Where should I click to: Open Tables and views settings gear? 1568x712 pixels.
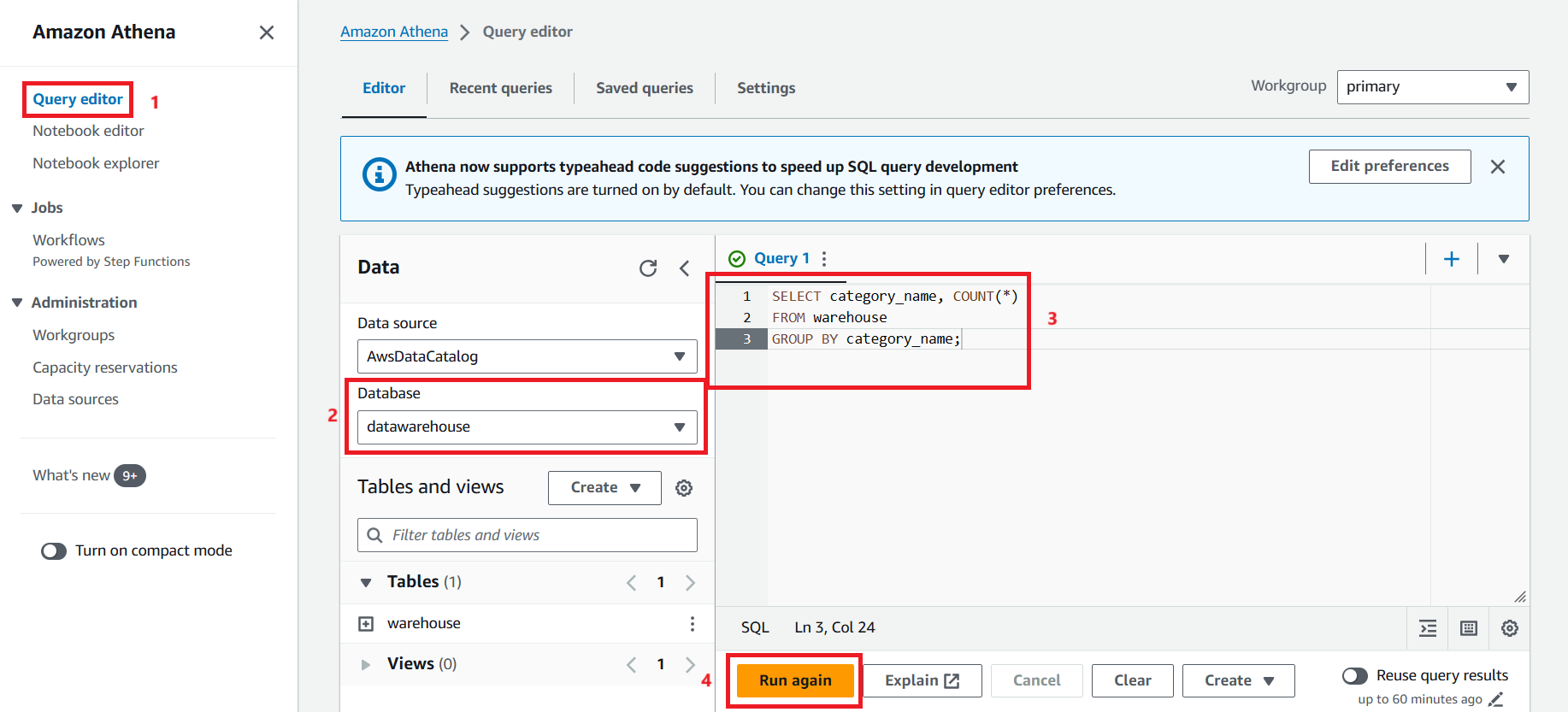(684, 488)
